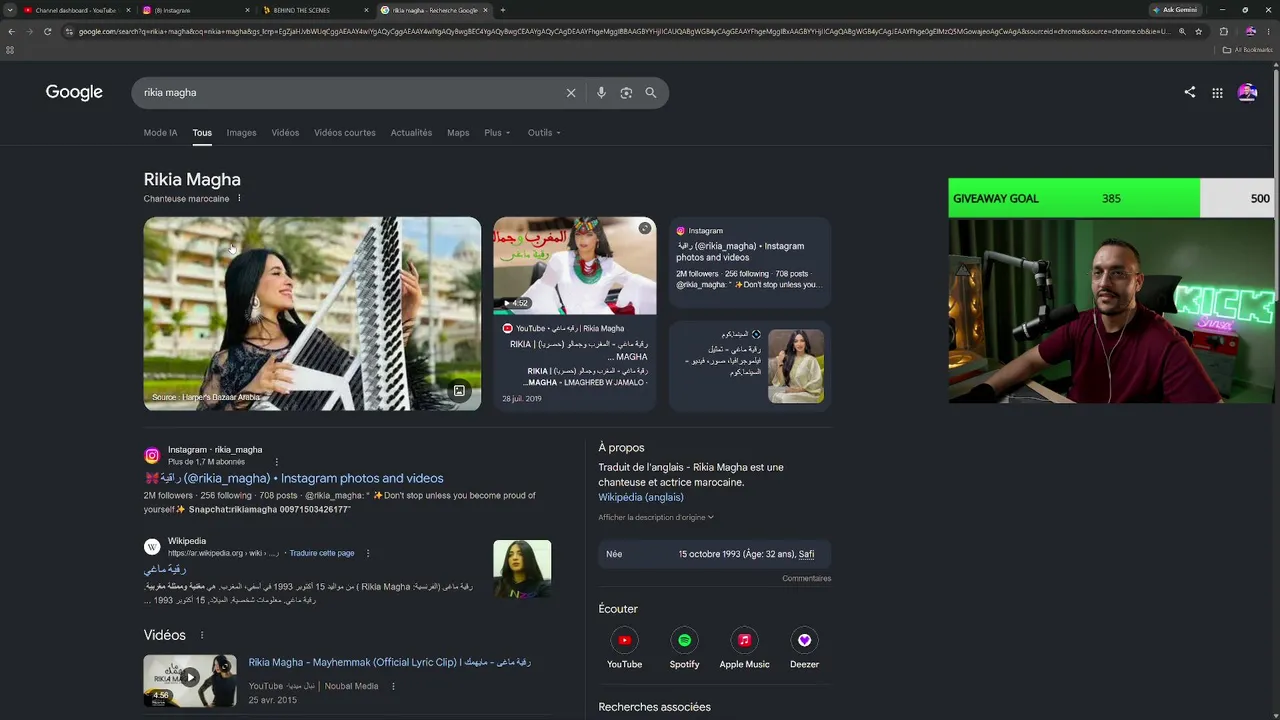Screen dimensions: 1280x720
Task: Close the rikia magha Google search tab
Action: (486, 10)
